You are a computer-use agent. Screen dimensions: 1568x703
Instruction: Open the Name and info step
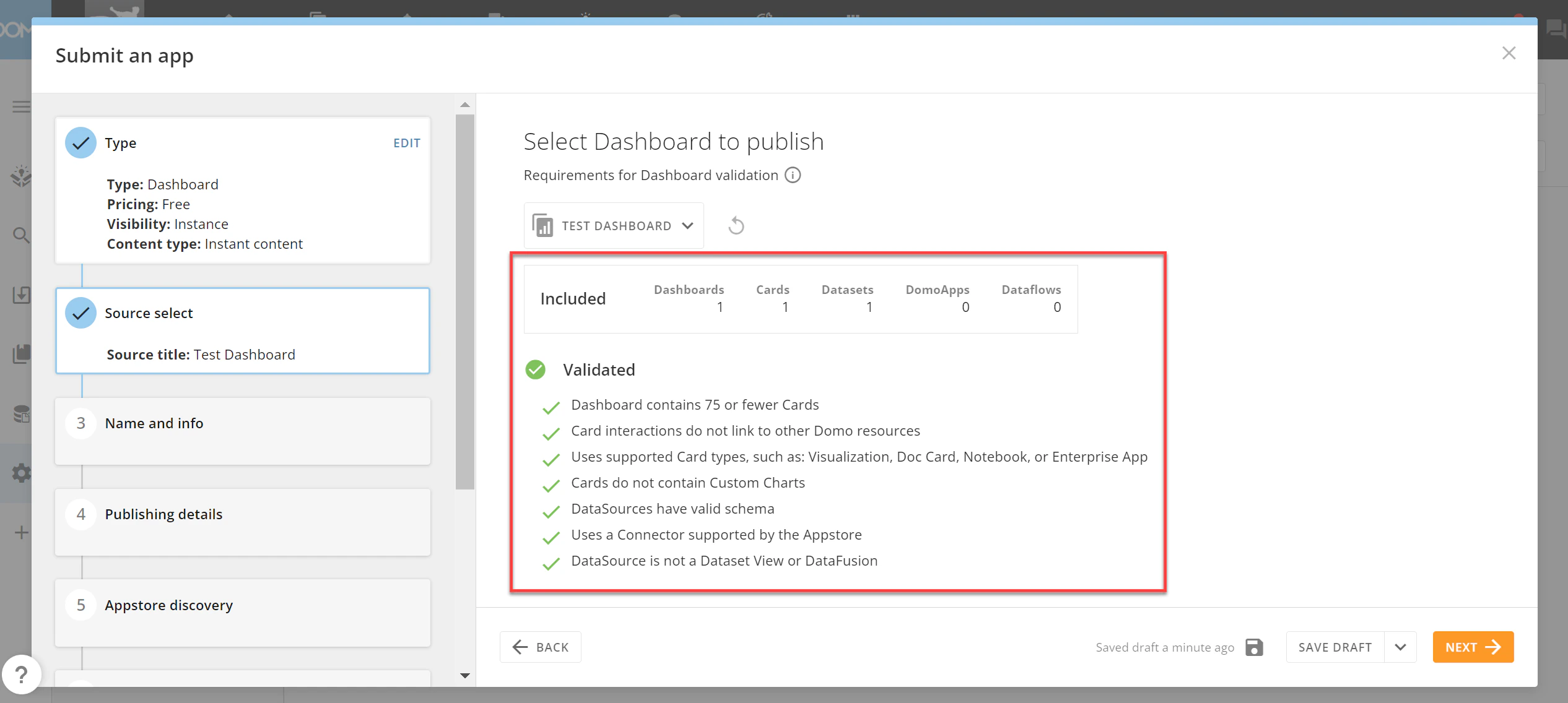coord(243,431)
